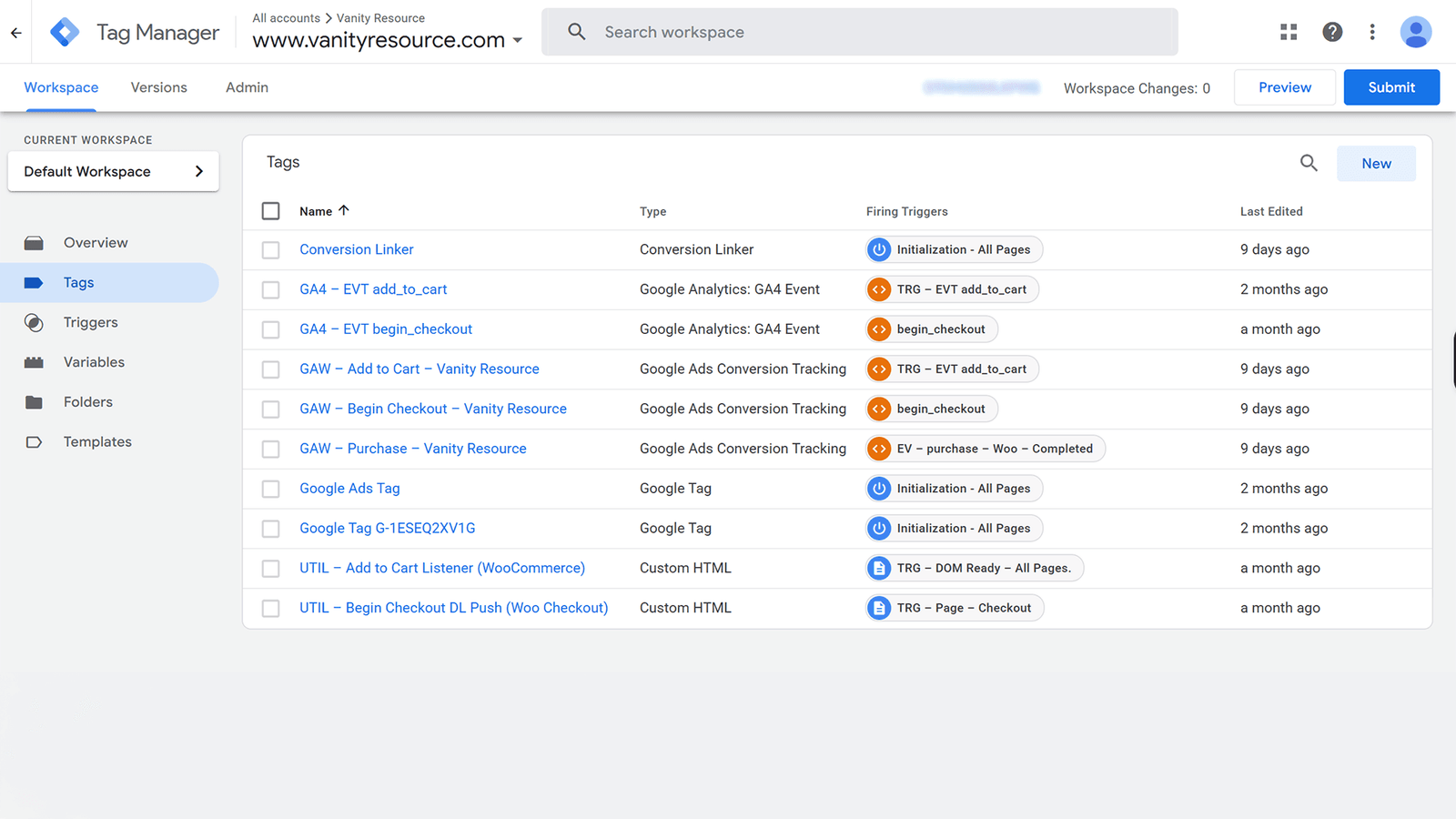Click the Conversion Linker row's Initialization trigger icon

(x=879, y=249)
